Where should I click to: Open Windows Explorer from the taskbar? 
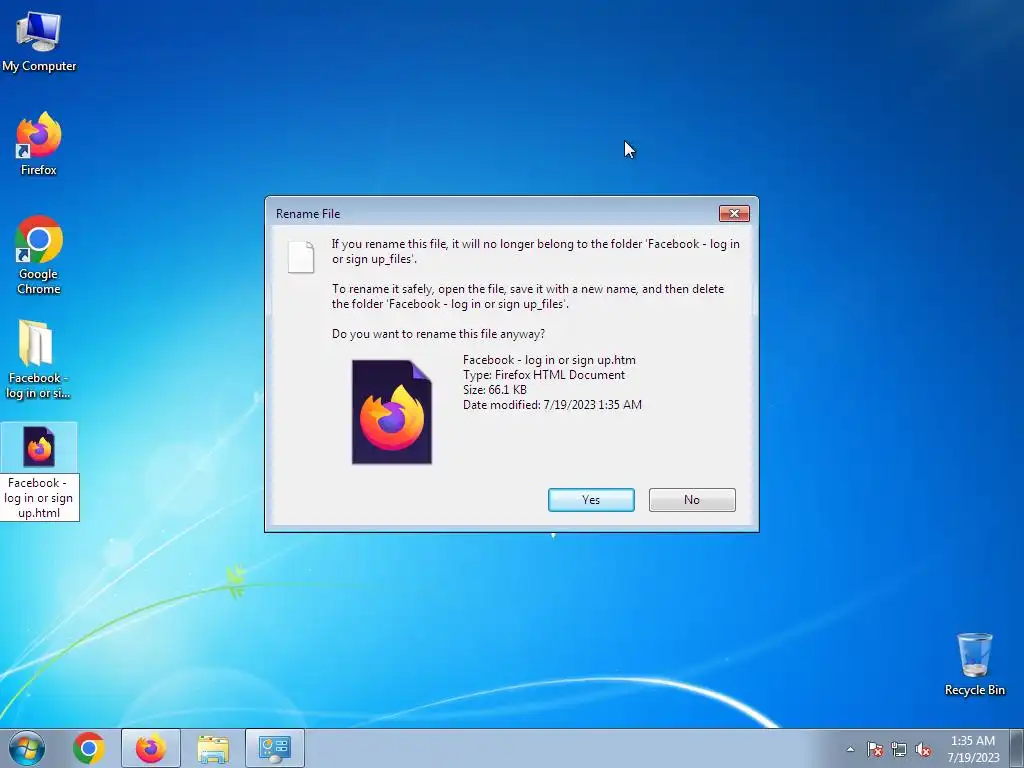point(213,748)
